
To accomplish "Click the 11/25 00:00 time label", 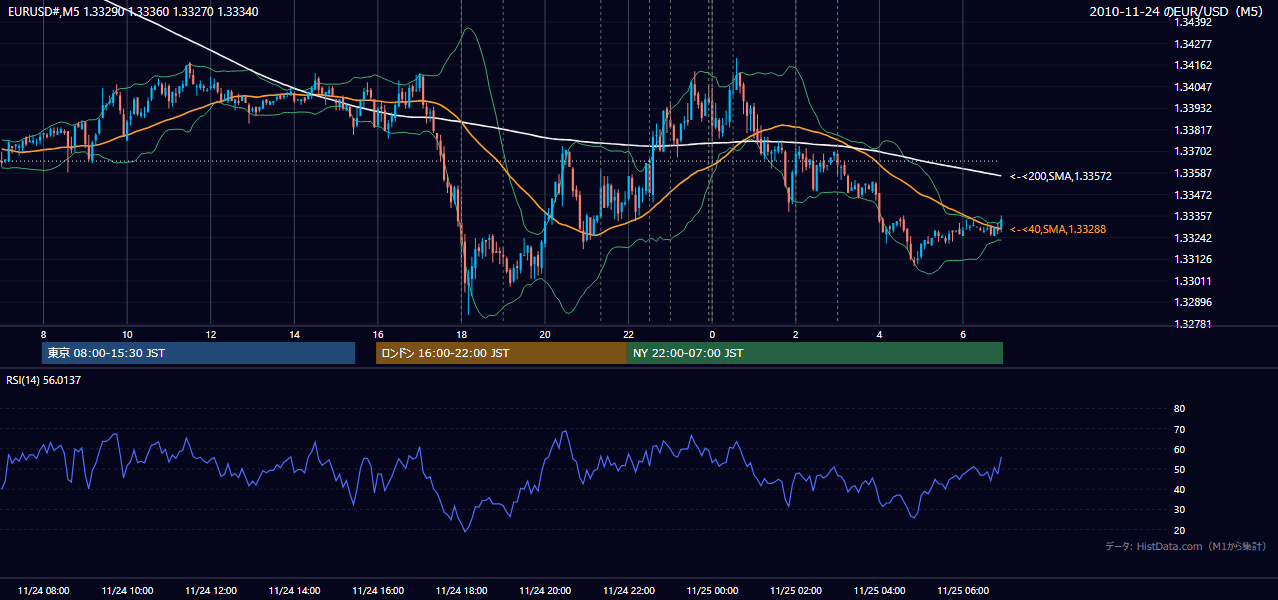I will 712,591.
